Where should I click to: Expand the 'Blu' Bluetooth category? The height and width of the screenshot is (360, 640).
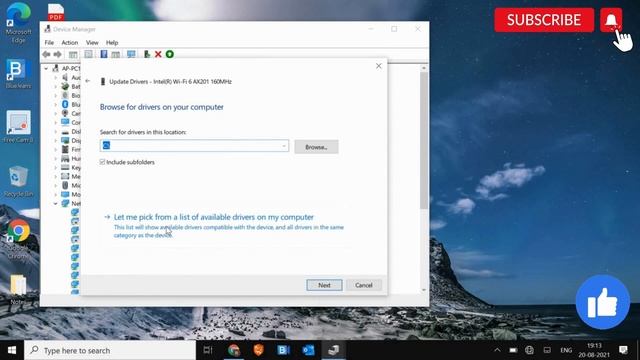click(x=56, y=104)
